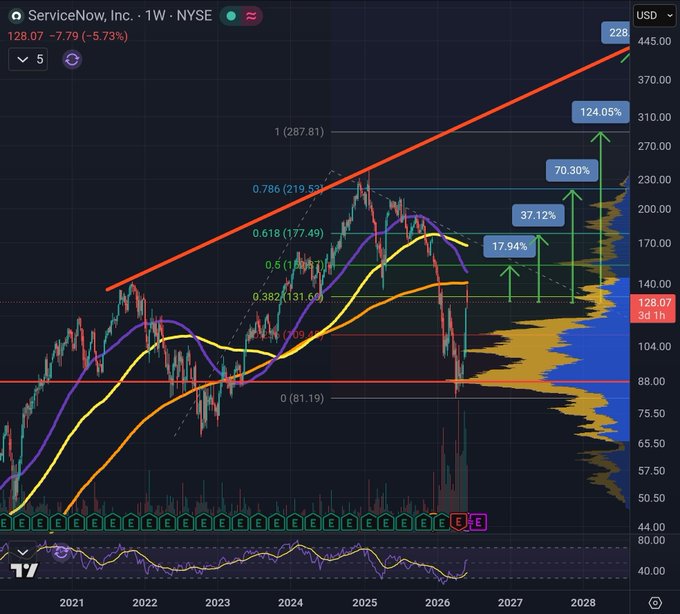The image size is (680, 614).
Task: Select the green arrow under 124.05% label
Action: click(601, 216)
